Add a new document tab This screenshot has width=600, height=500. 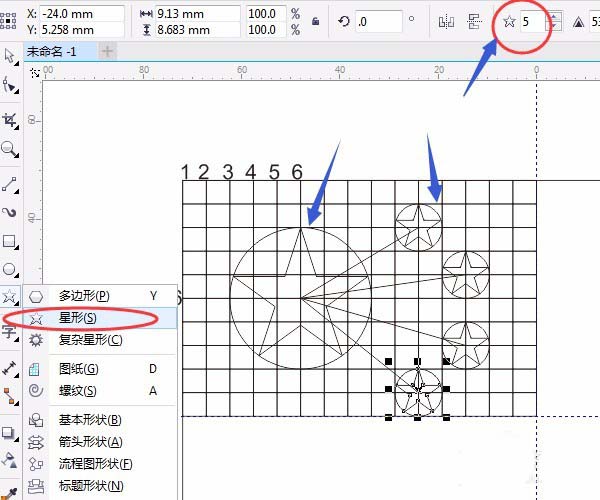pos(108,51)
